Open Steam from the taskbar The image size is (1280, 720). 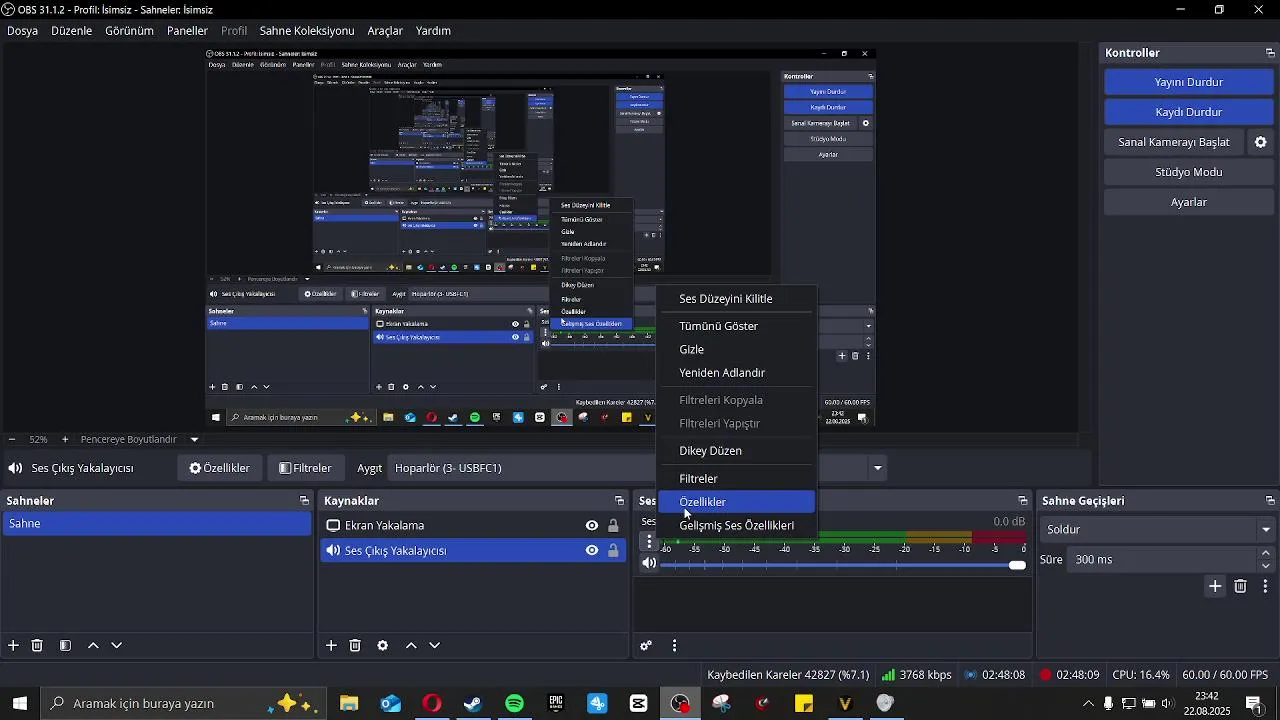(473, 704)
